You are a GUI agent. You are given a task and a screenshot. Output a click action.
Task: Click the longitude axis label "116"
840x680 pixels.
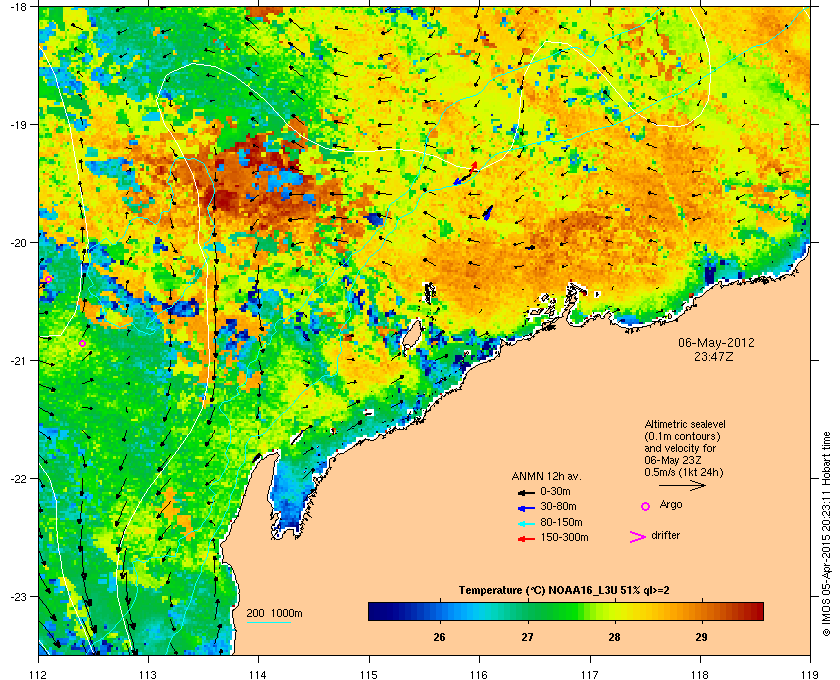pos(479,674)
